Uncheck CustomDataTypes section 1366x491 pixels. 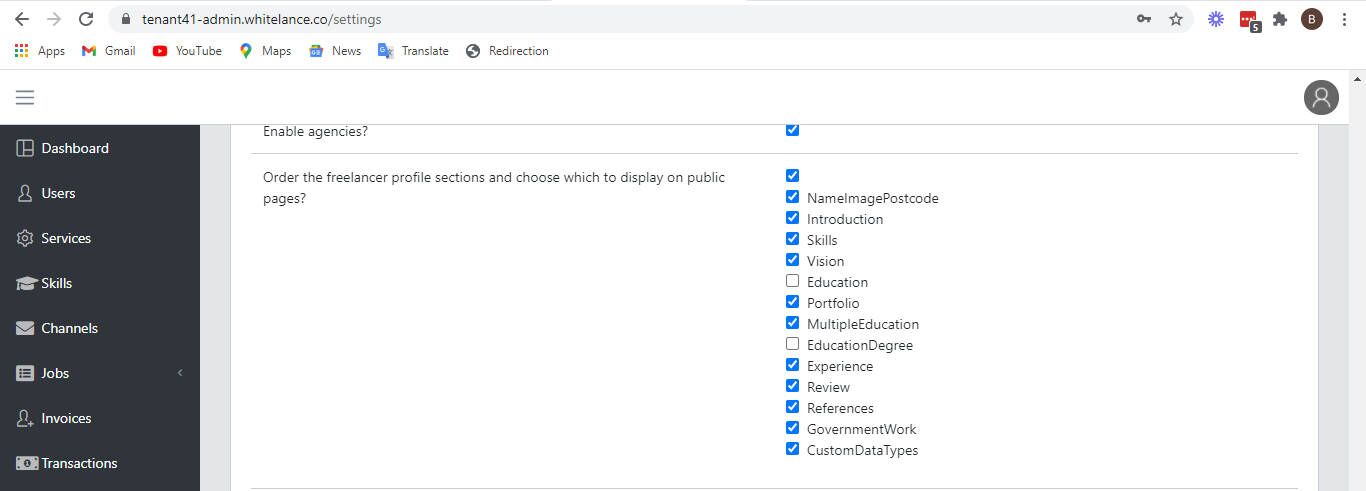point(792,449)
